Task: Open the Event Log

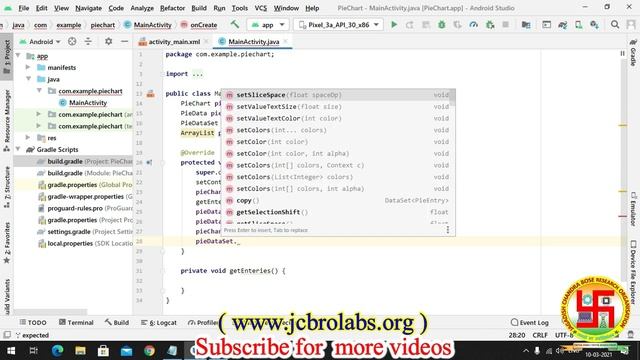Action: [529, 322]
